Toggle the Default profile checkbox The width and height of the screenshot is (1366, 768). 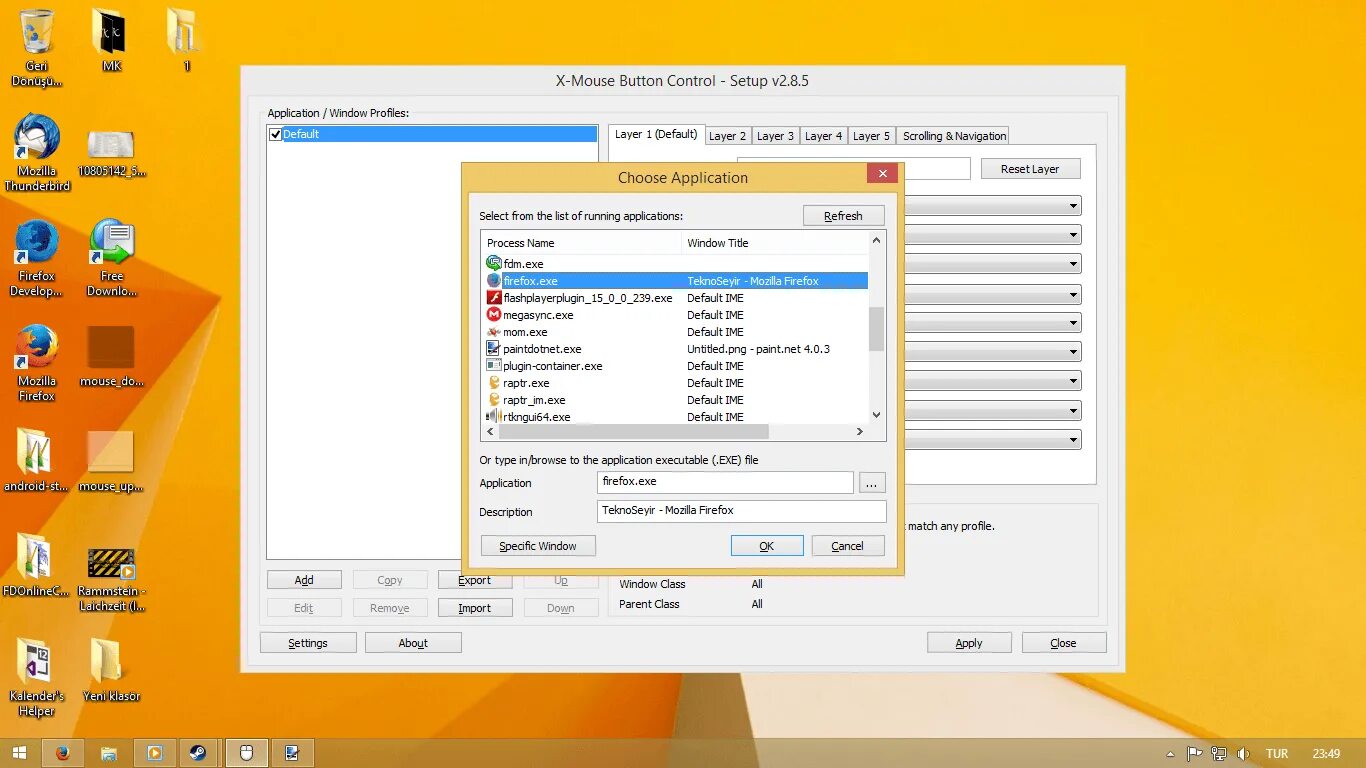276,134
